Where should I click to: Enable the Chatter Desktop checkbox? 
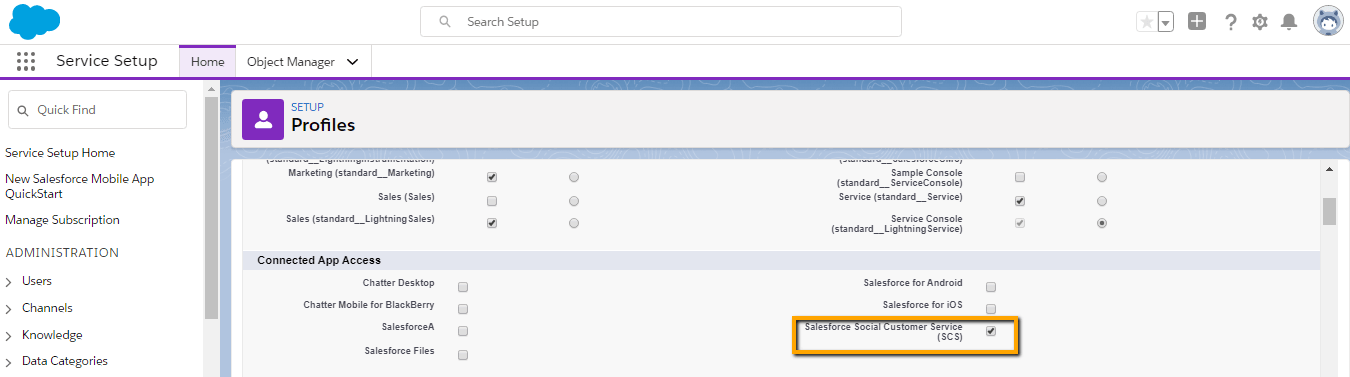click(462, 287)
